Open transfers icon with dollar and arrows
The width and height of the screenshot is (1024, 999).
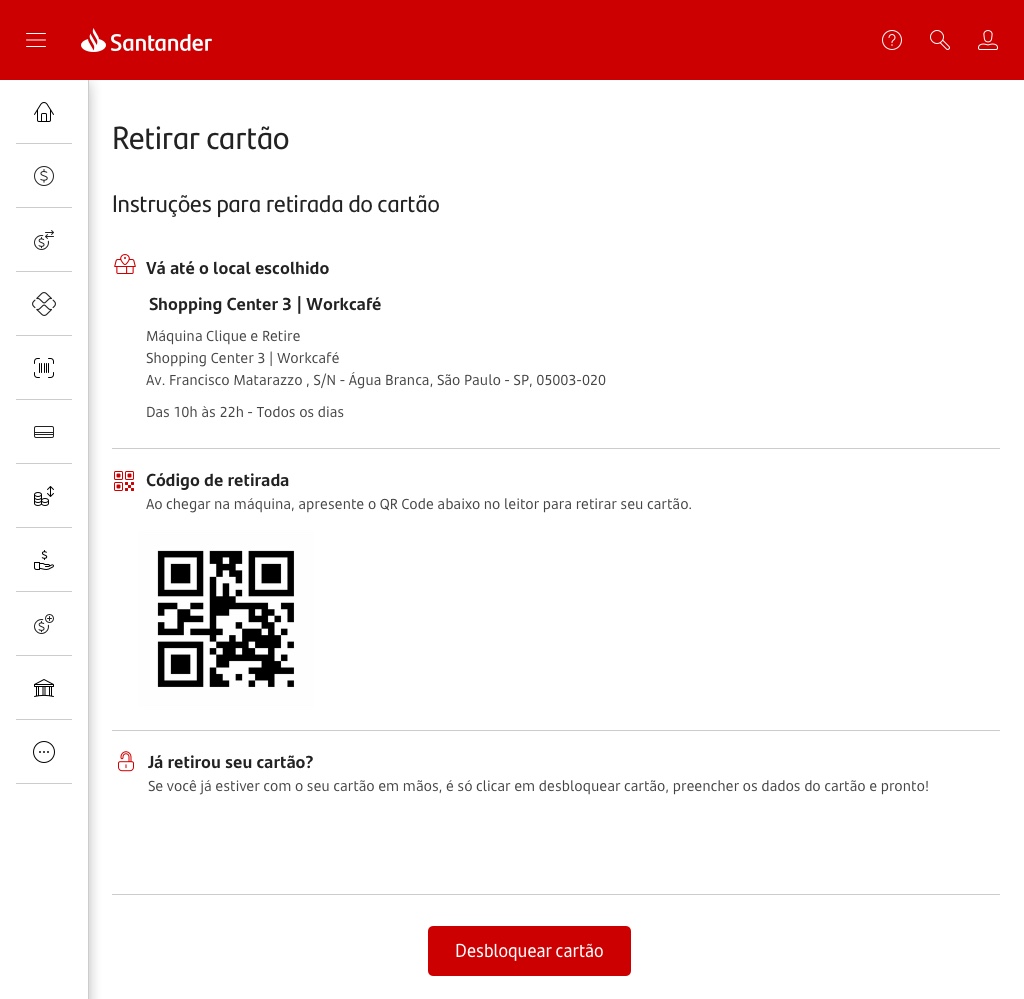pyautogui.click(x=44, y=240)
